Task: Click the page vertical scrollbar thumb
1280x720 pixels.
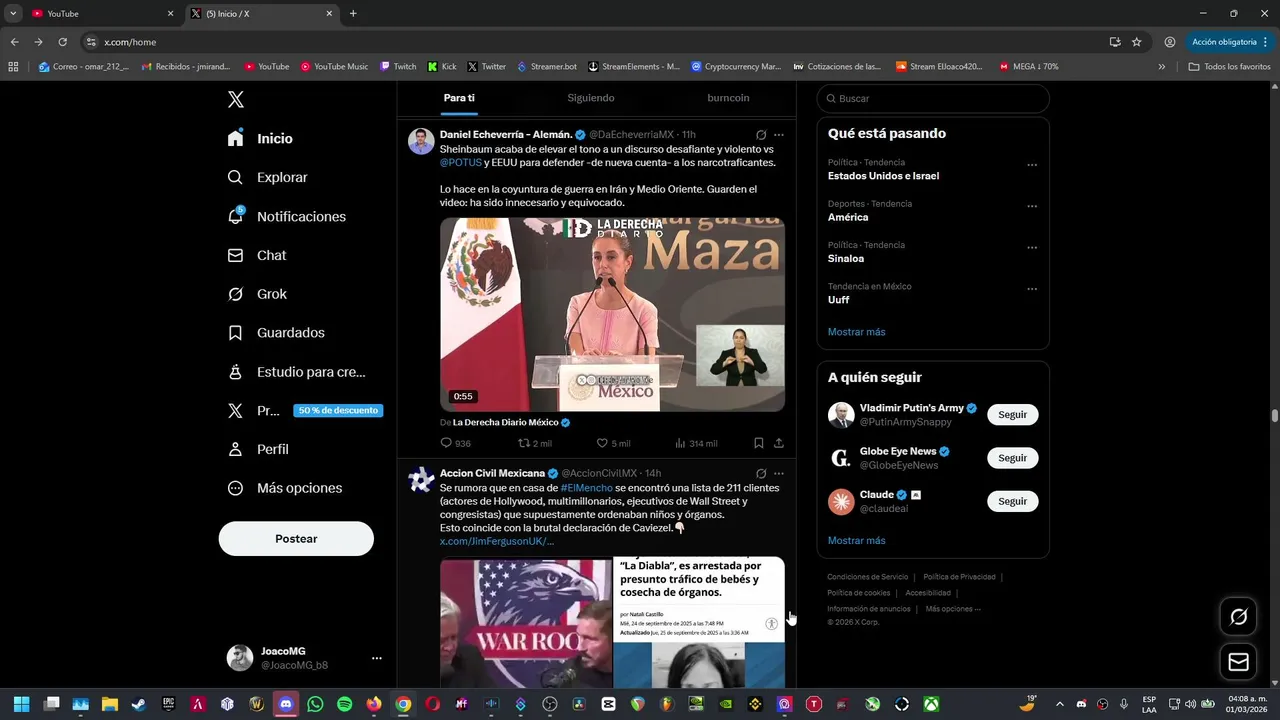Action: coord(1275,415)
